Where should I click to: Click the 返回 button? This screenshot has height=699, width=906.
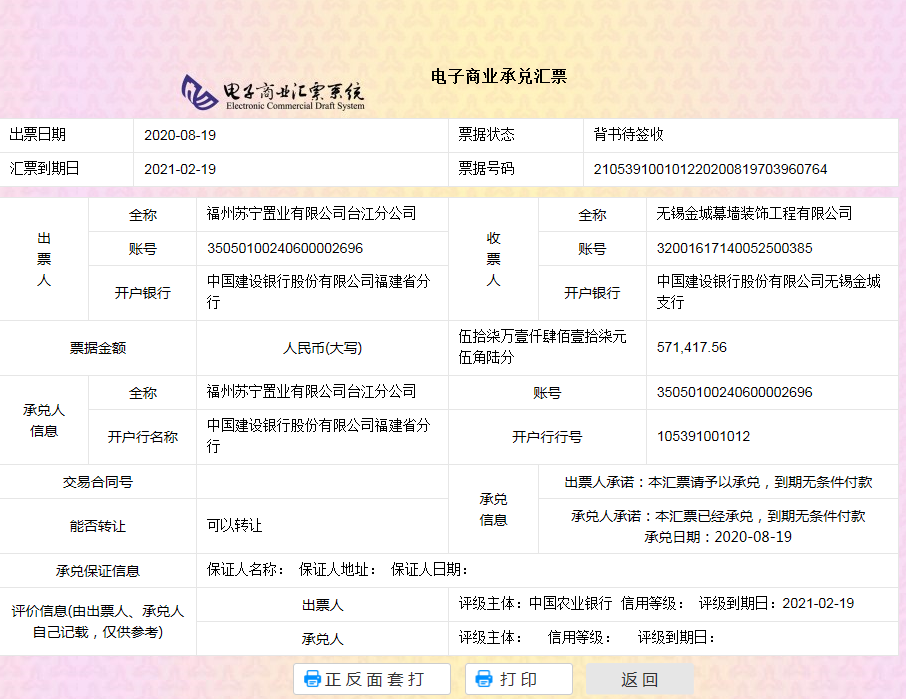[x=640, y=679]
